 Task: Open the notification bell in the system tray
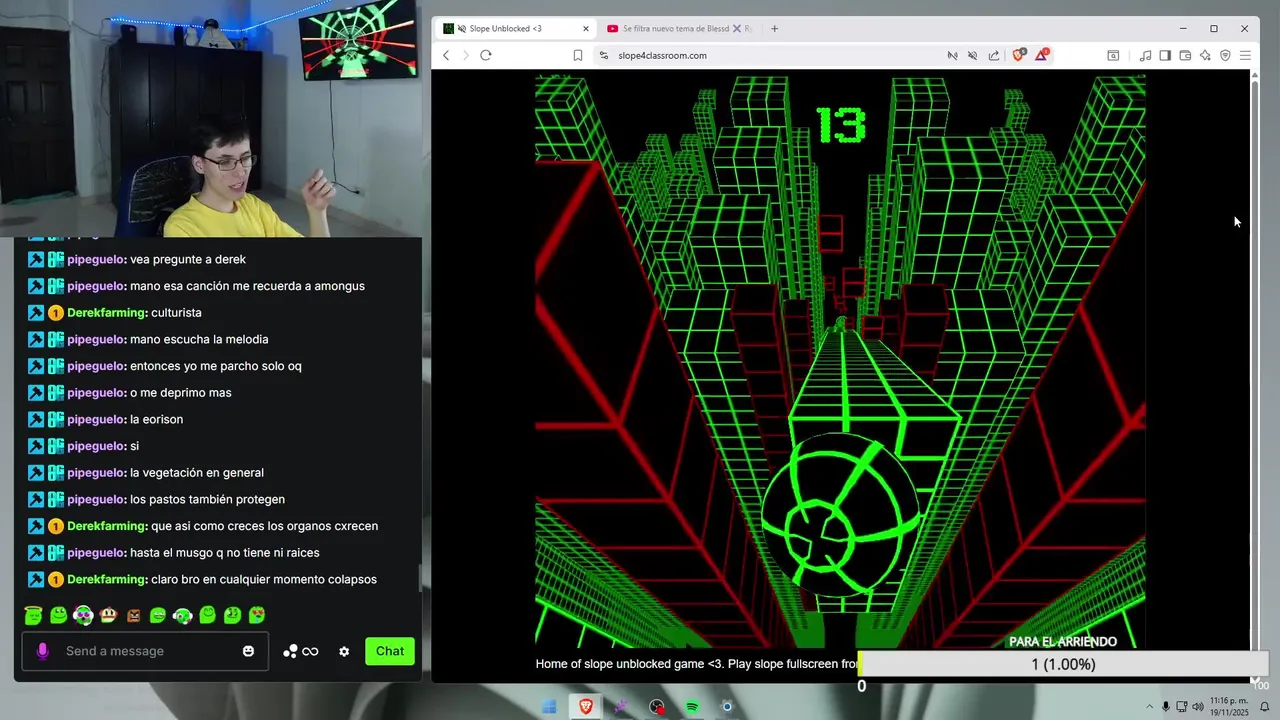click(1264, 707)
